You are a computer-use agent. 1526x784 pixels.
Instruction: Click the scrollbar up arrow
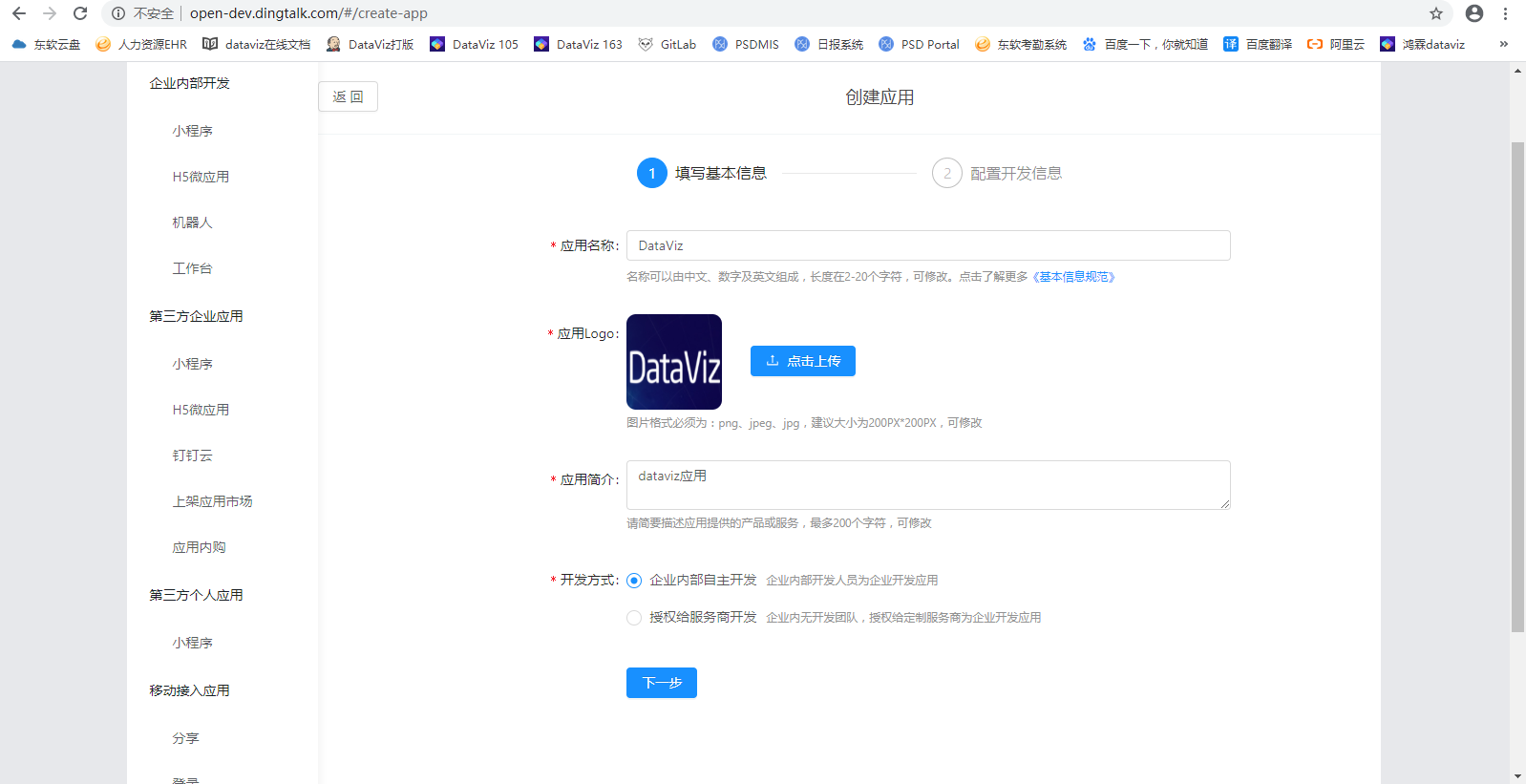point(1517,71)
